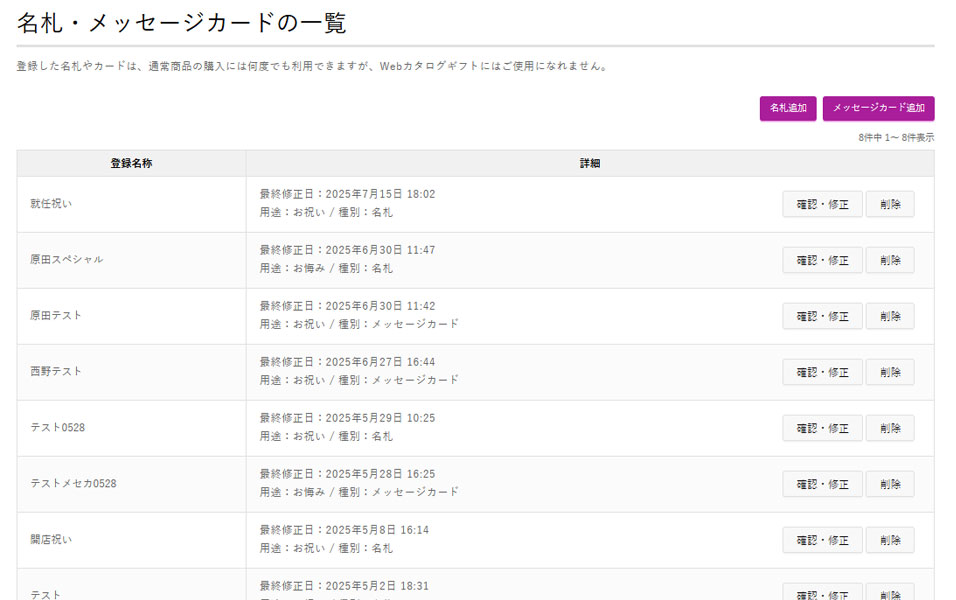Click 削除 for 西野テスト
This screenshot has width=956, height=600.
pyautogui.click(x=889, y=372)
